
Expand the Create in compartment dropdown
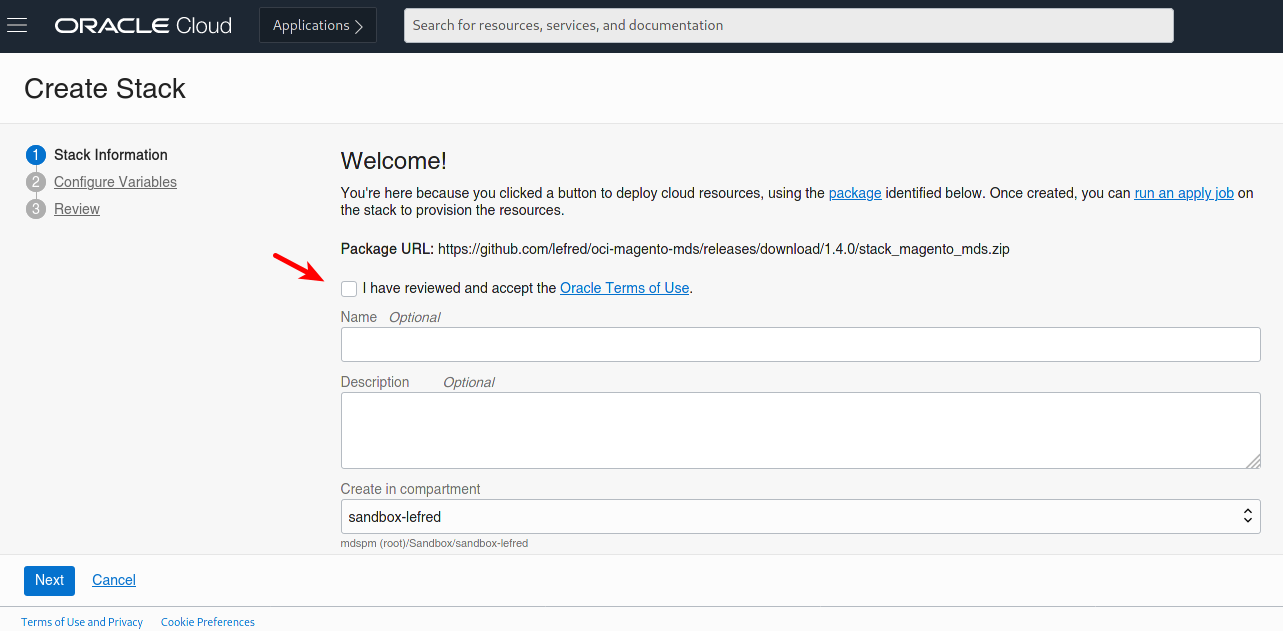tap(800, 517)
